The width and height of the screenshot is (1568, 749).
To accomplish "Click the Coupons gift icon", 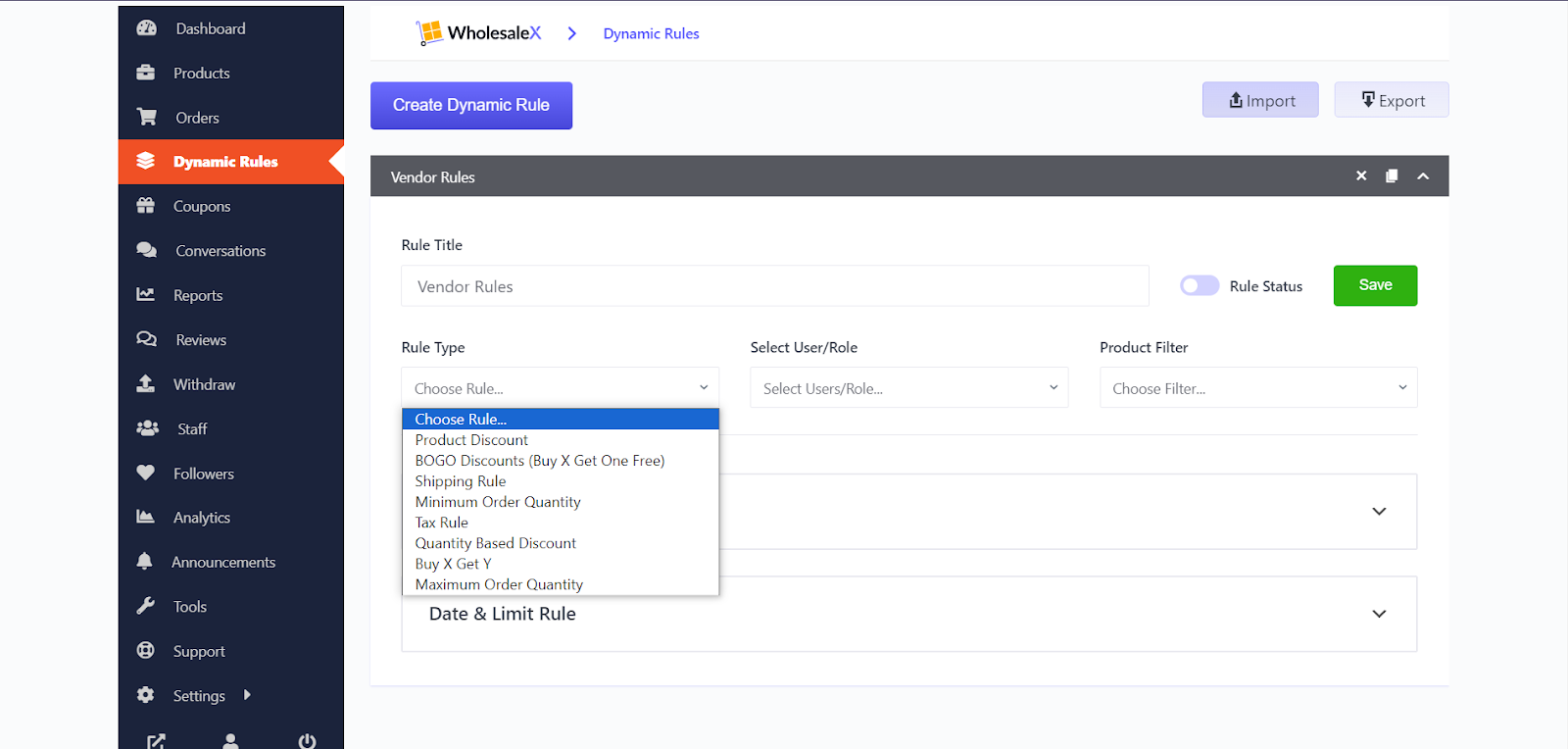I will tap(146, 206).
